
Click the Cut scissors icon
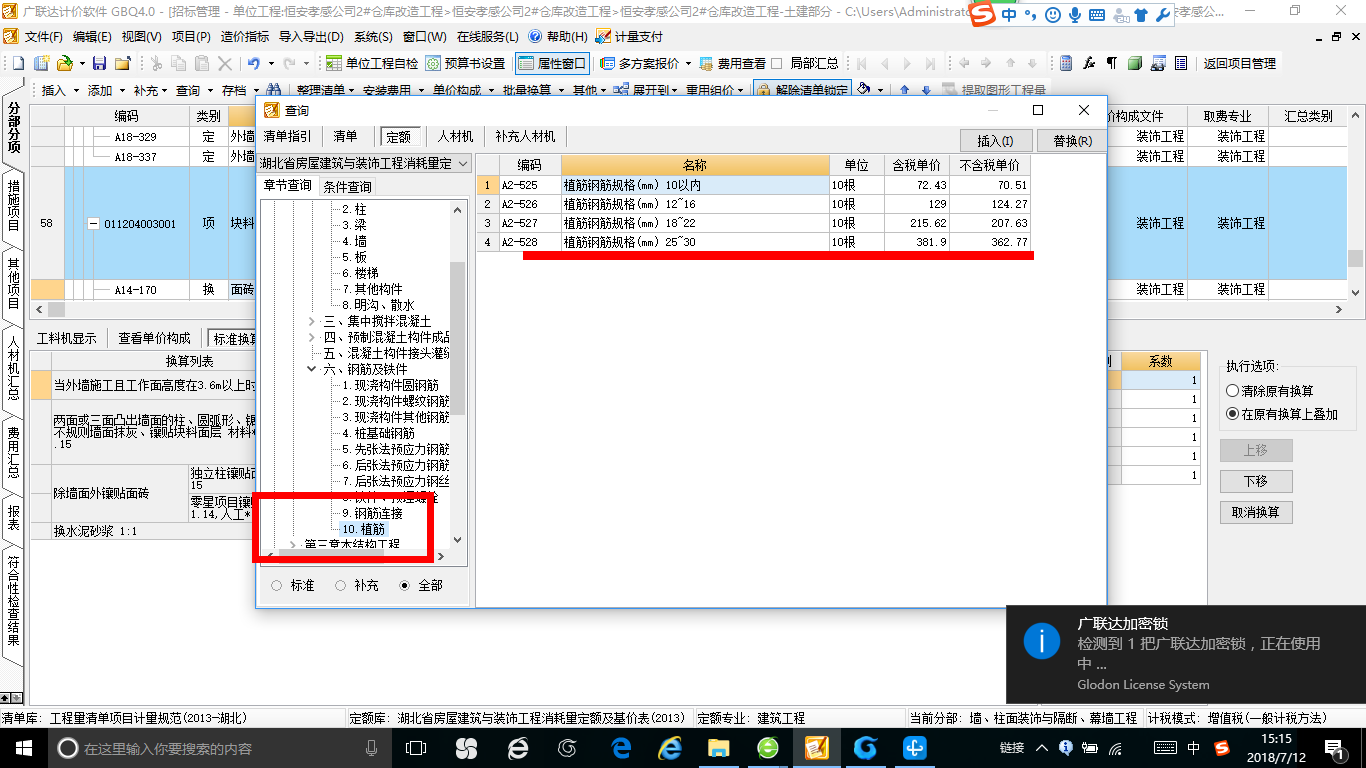point(155,63)
